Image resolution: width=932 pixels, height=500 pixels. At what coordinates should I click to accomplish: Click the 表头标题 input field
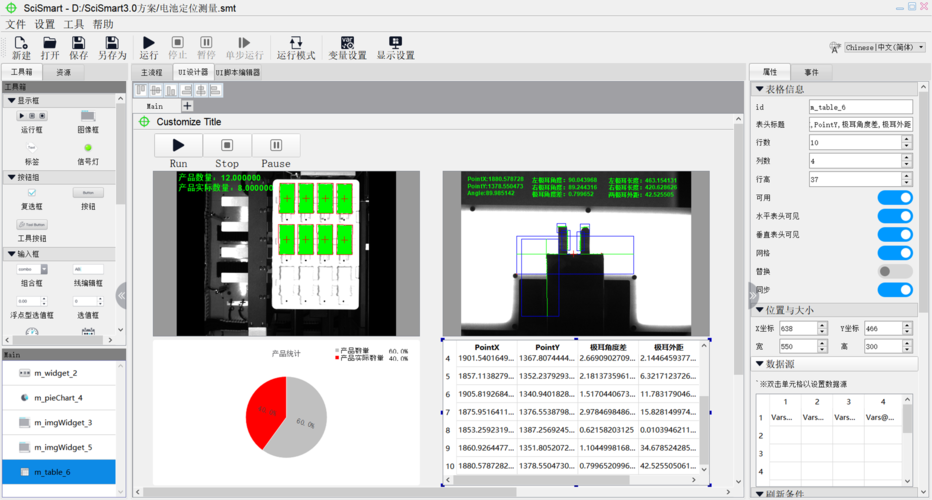(861, 124)
